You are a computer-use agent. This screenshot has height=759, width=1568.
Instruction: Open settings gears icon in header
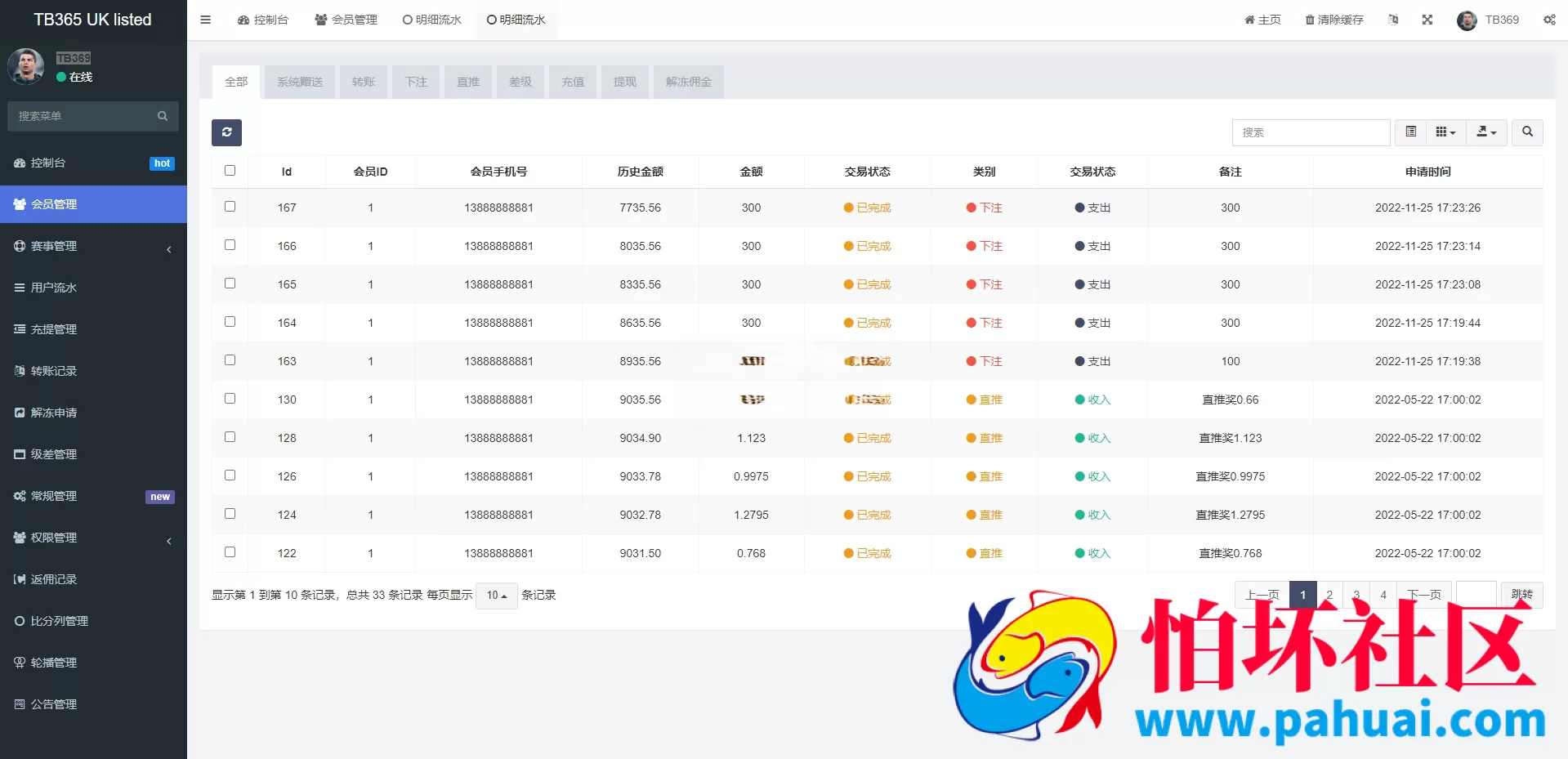(1549, 20)
